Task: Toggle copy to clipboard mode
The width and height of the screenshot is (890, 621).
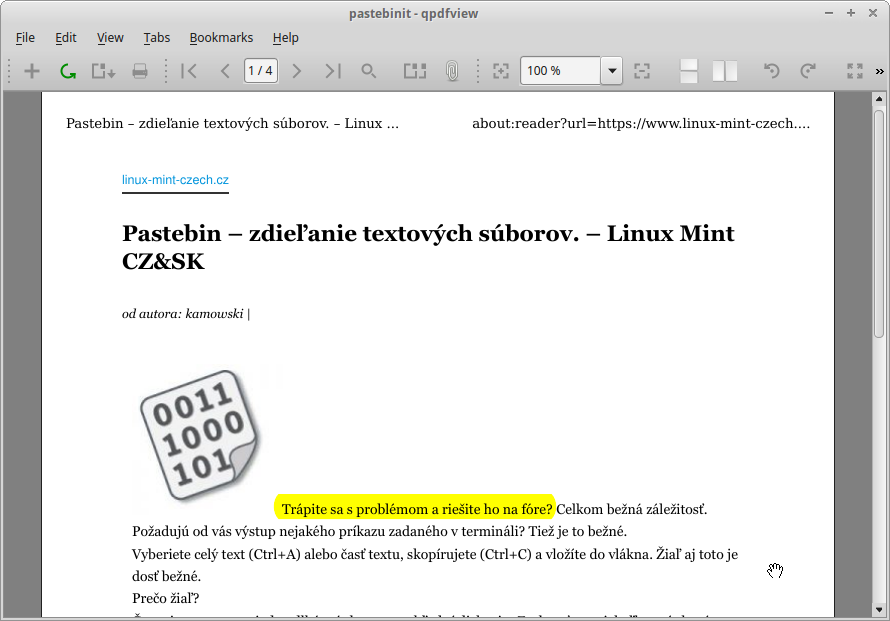Action: click(x=415, y=71)
